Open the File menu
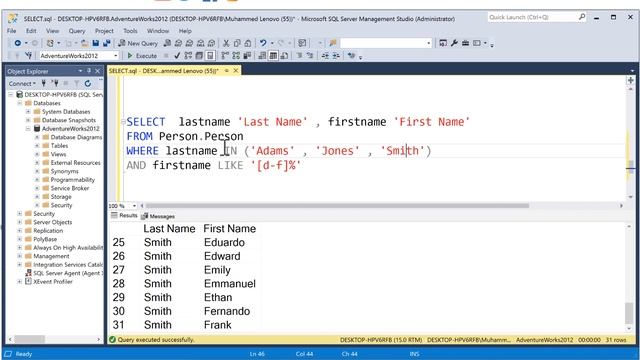Image resolution: width=640 pixels, height=360 pixels. (11, 31)
